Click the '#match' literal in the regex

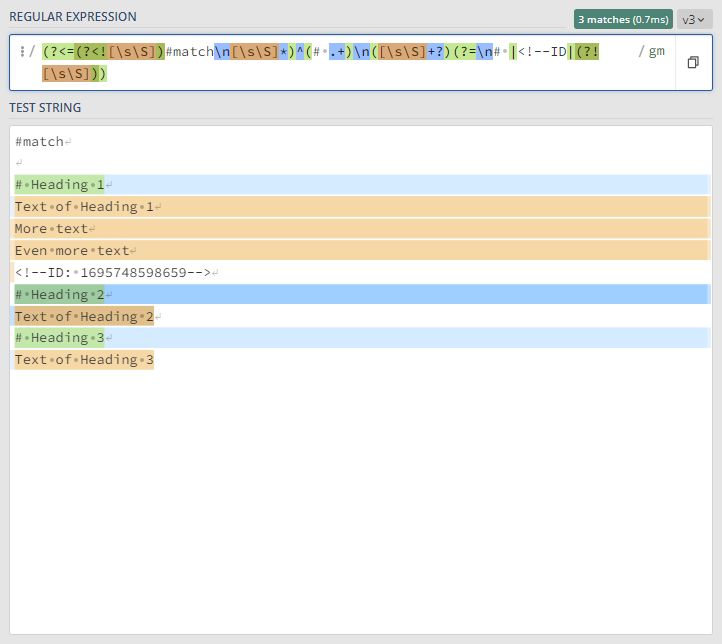click(x=190, y=51)
